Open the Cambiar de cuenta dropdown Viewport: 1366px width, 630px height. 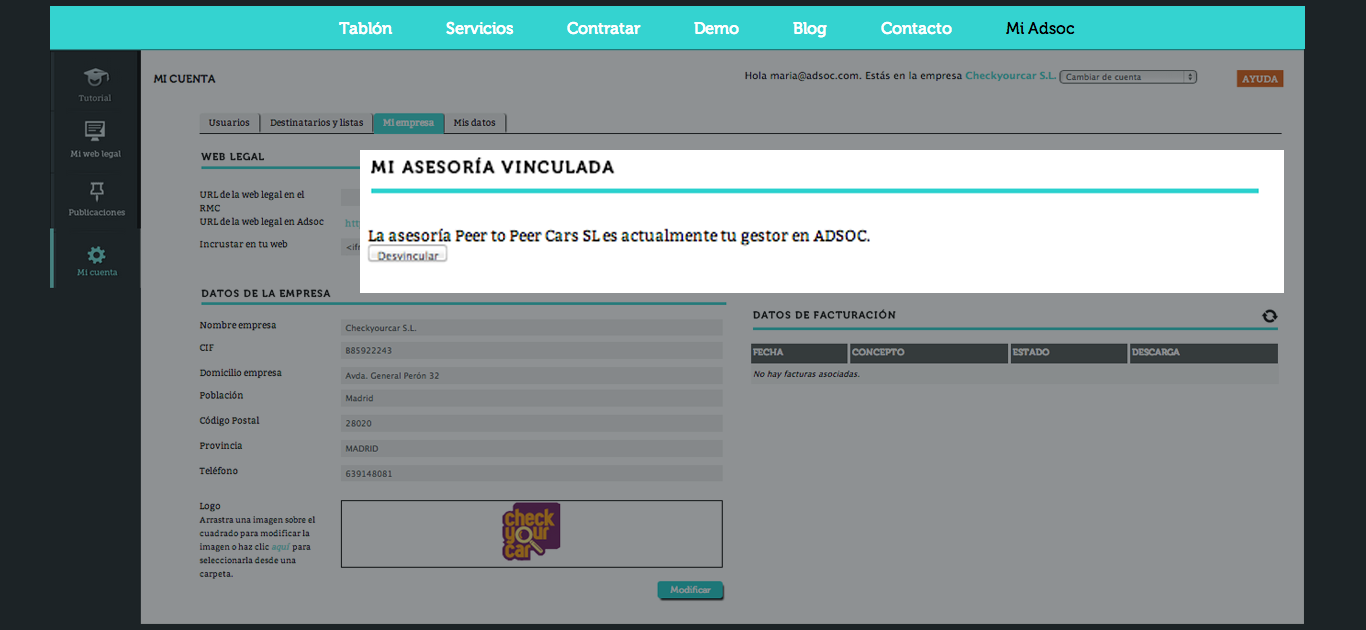click(1128, 77)
